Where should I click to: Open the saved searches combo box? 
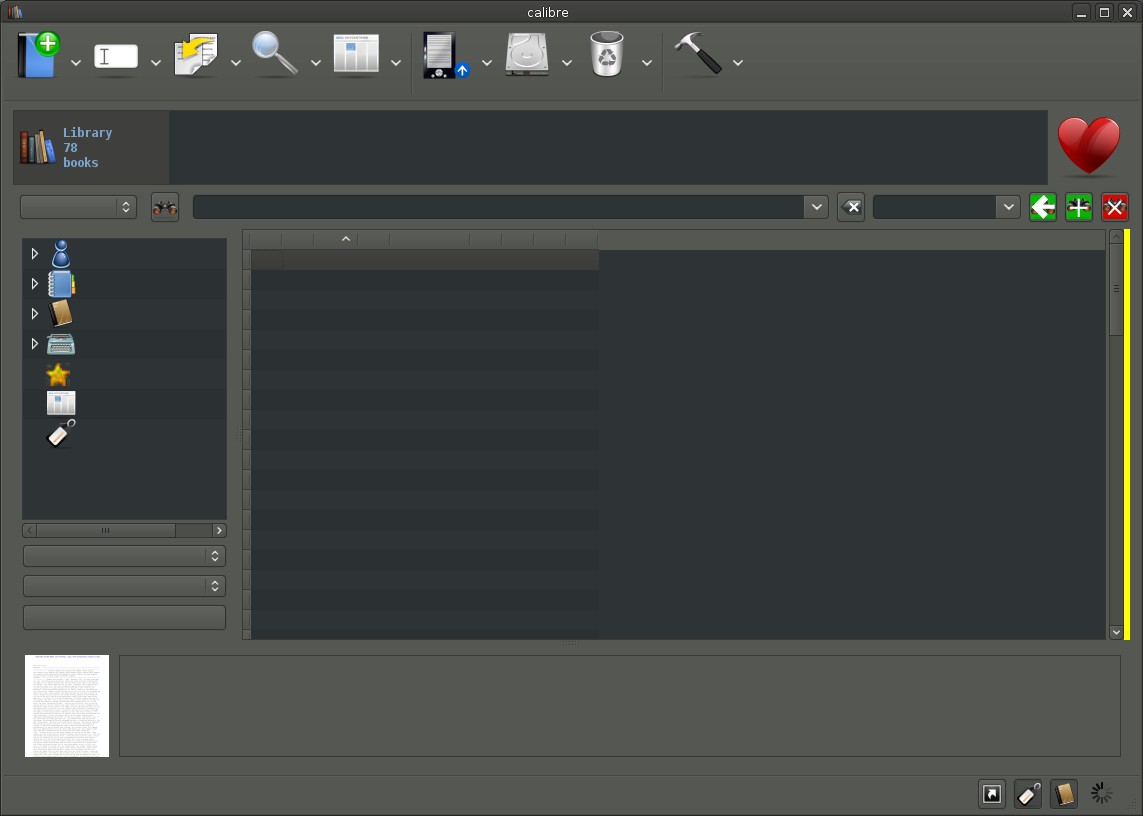[x=946, y=207]
